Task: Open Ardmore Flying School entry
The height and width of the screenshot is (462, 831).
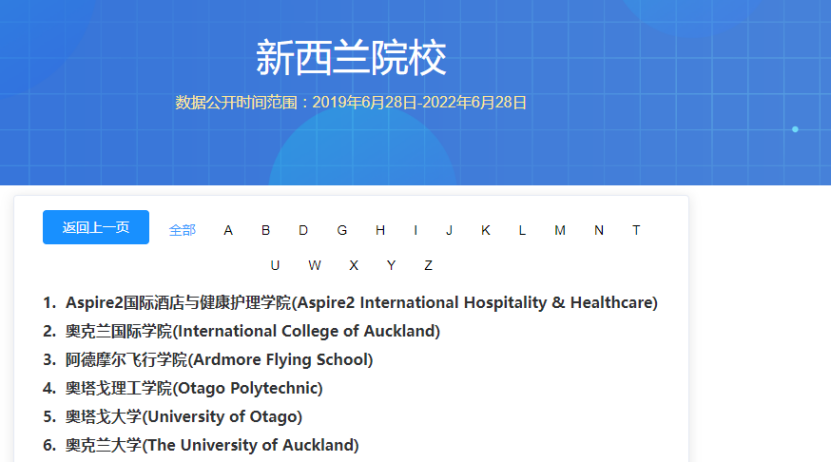Action: 219,359
